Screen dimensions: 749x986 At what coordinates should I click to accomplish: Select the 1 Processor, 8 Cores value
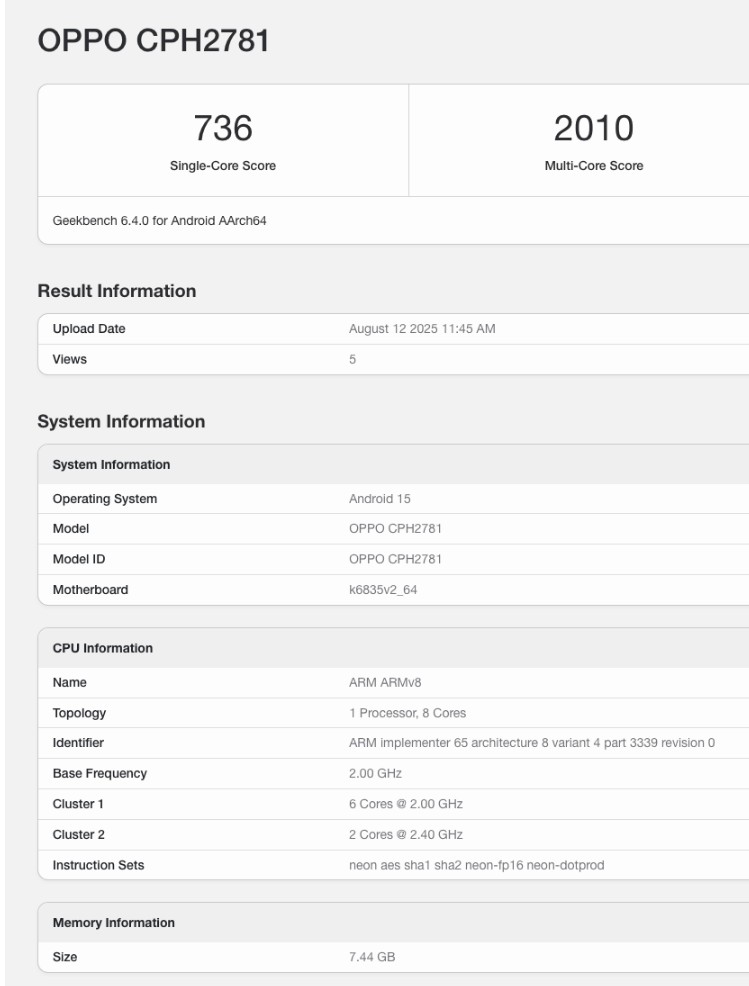[408, 713]
